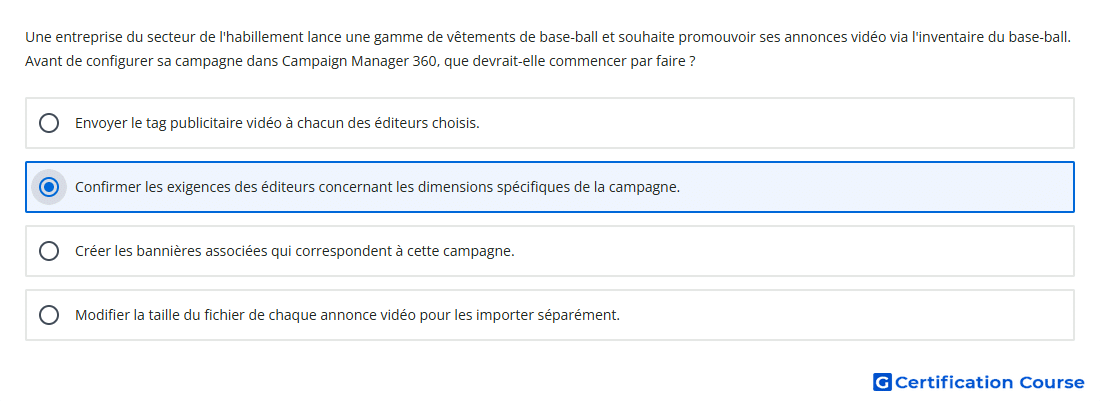The image size is (1100, 401).
Task: Click answer text 'Envoyer le tag publicitaire vidéo…'
Action: 277,123
